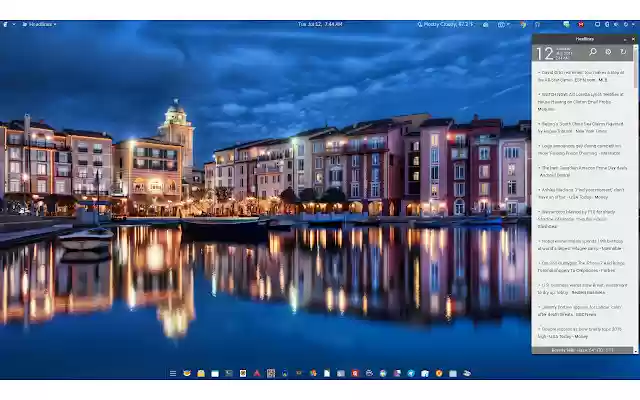Open the Headlines app menu in top bar
The height and width of the screenshot is (400, 640).
[x=39, y=24]
